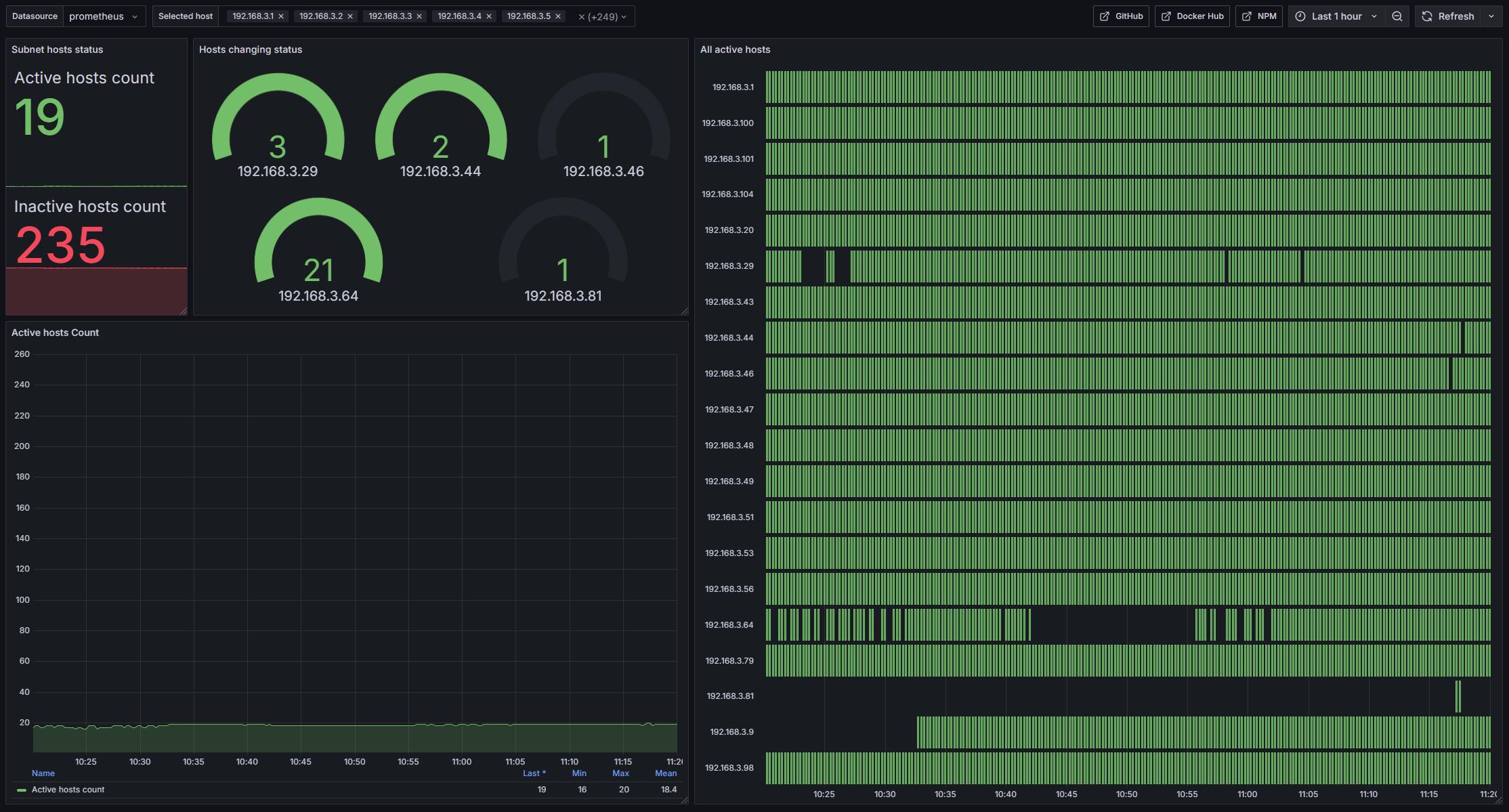Open the All active hosts panel title
1509x812 pixels.
click(735, 49)
